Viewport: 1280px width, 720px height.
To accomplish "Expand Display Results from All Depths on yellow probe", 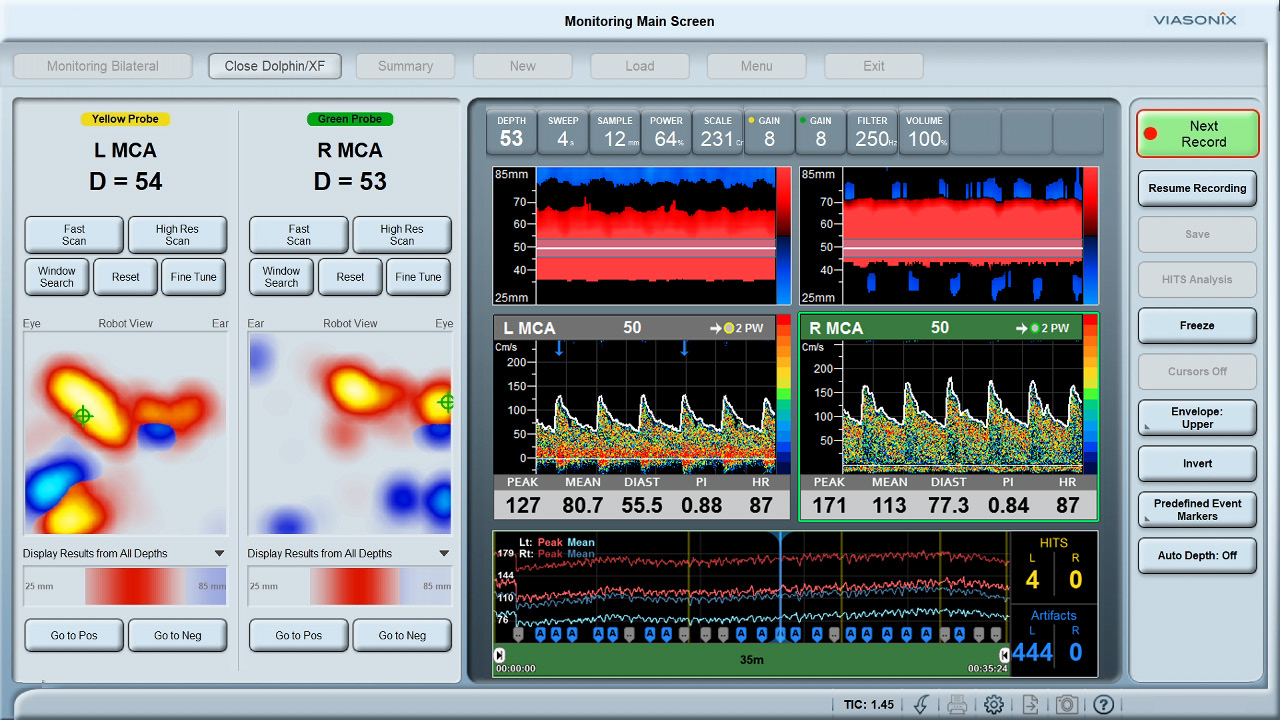I will pyautogui.click(x=124, y=552).
